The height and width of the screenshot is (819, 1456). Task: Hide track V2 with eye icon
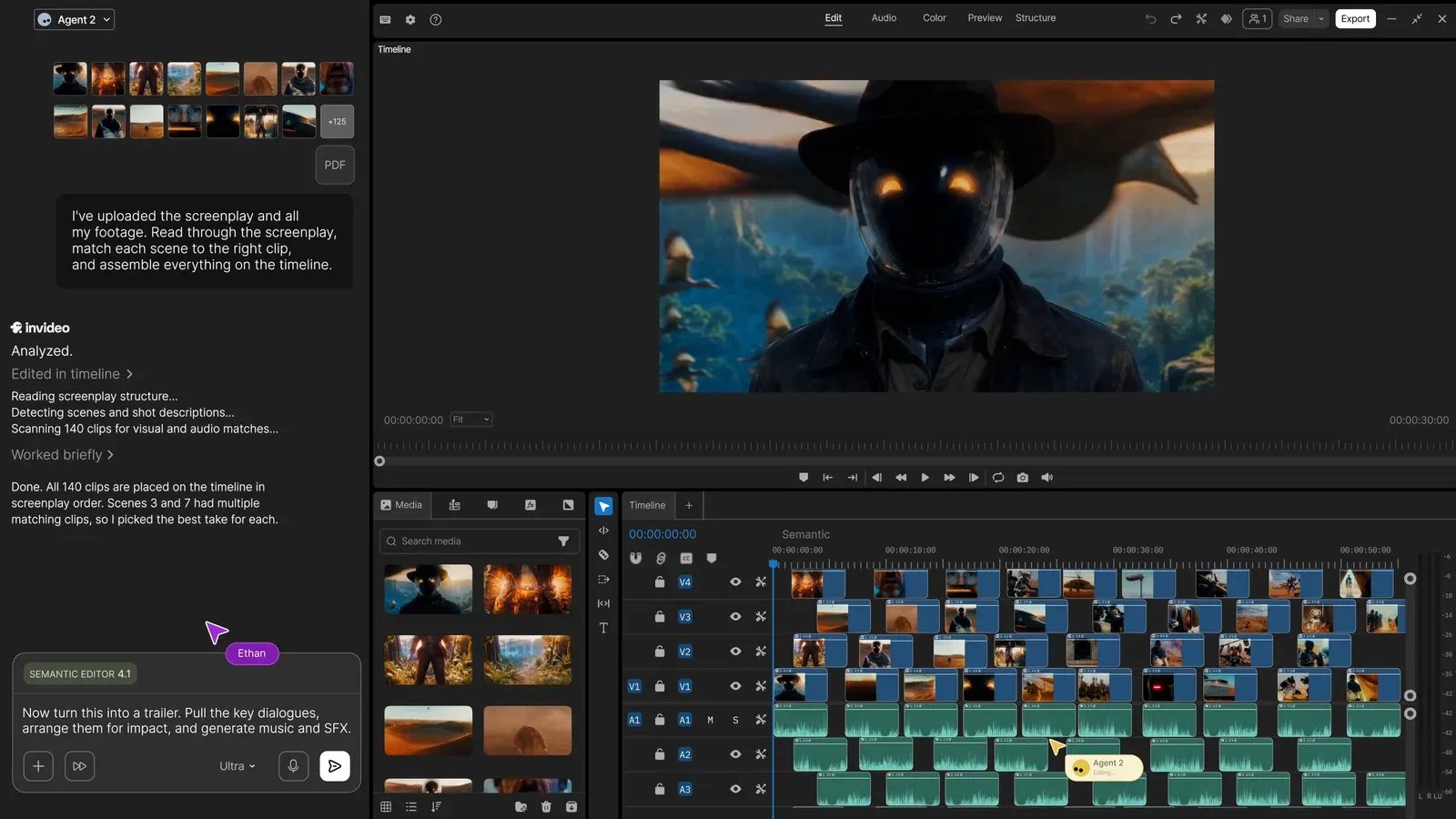point(735,651)
